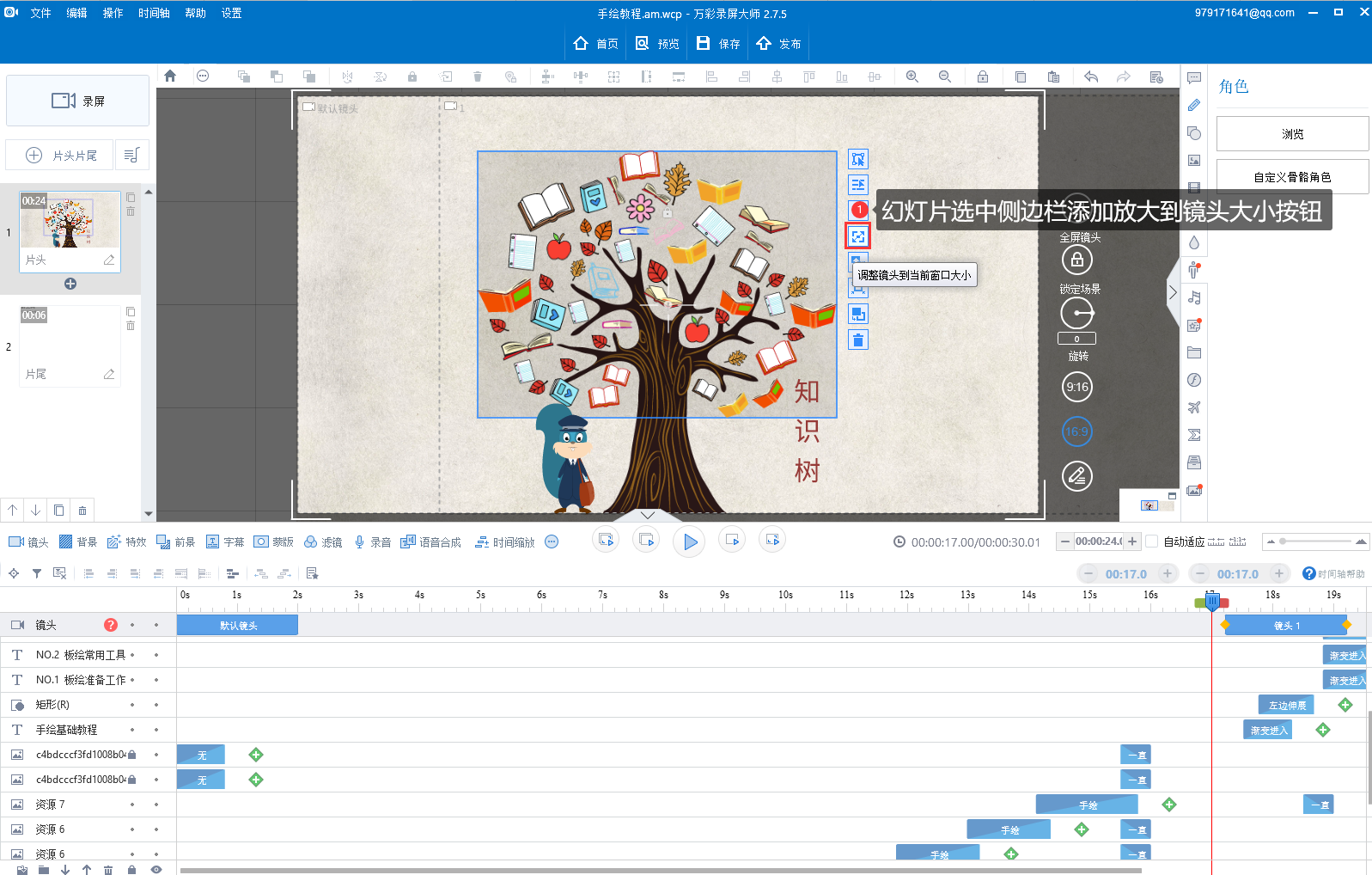Click the 默认镜头 block on timeline
The height and width of the screenshot is (875, 1372).
tap(237, 625)
